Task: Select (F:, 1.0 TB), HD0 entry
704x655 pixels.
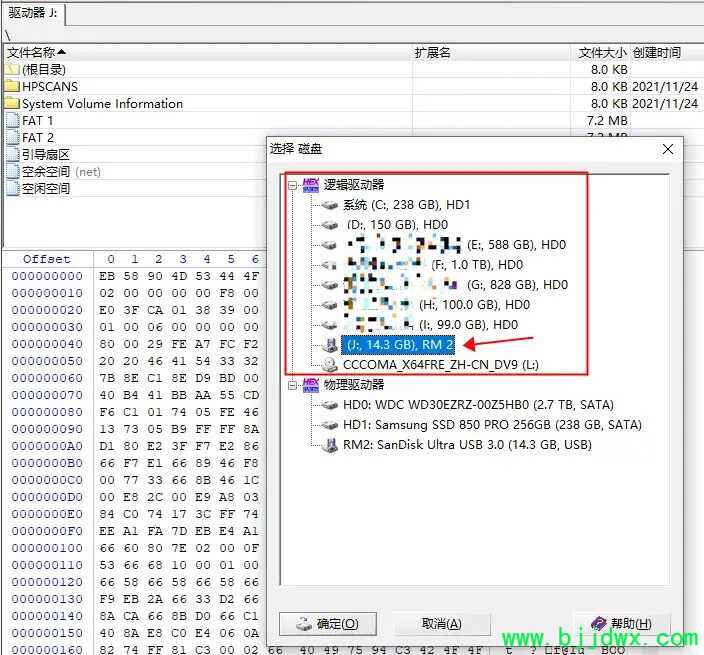Action: 477,265
